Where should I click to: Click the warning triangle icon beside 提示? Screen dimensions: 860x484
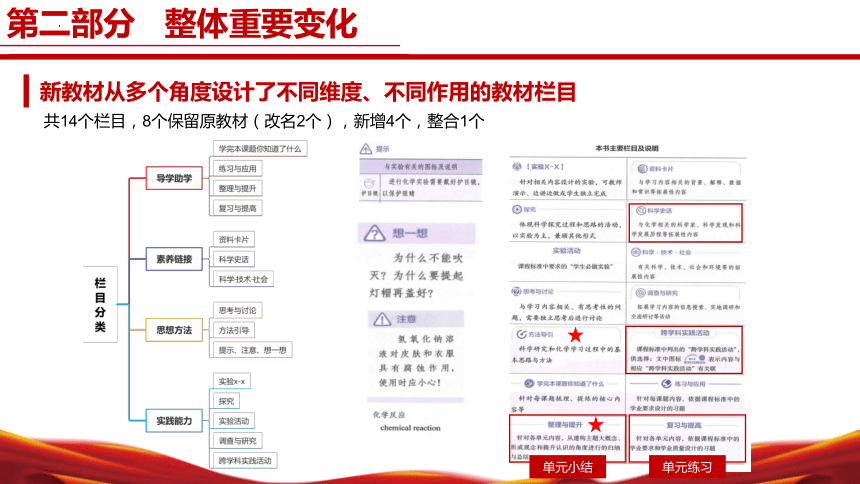[x=366, y=149]
